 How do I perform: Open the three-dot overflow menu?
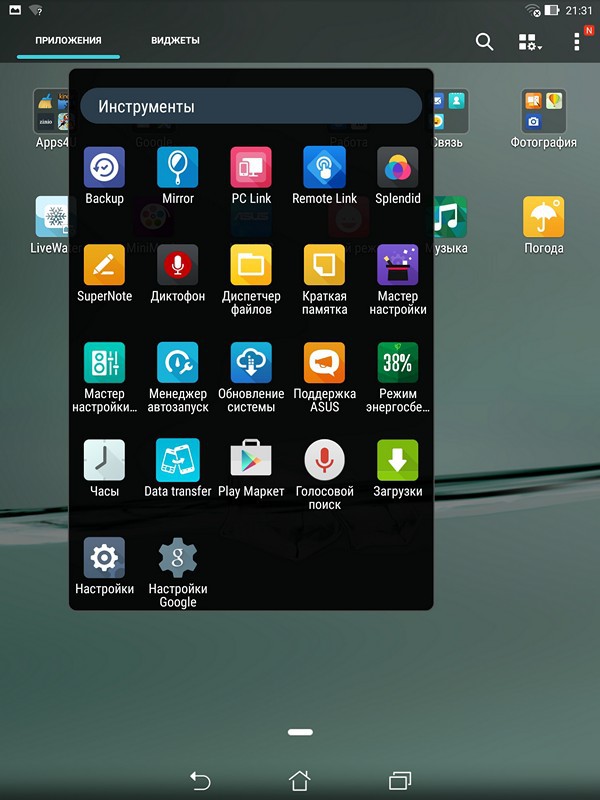point(577,42)
